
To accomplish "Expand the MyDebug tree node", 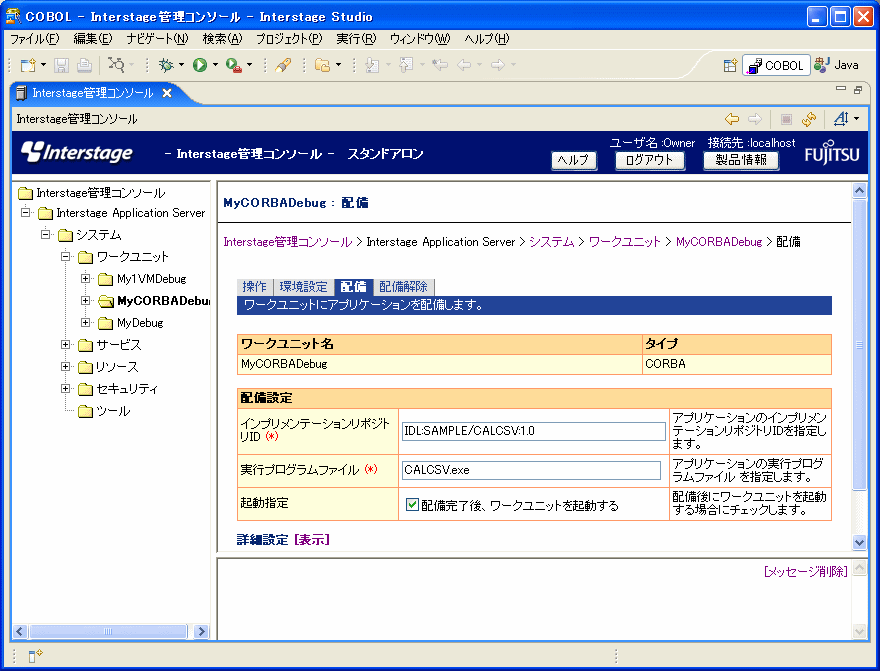I will pyautogui.click(x=85, y=323).
